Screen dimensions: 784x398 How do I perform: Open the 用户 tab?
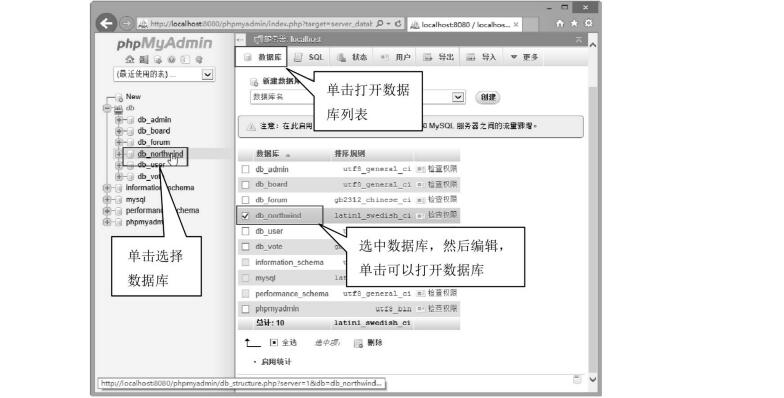396,58
